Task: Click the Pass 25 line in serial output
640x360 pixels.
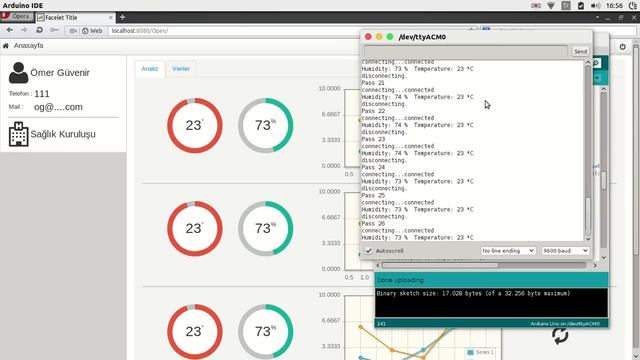Action: 373,196
